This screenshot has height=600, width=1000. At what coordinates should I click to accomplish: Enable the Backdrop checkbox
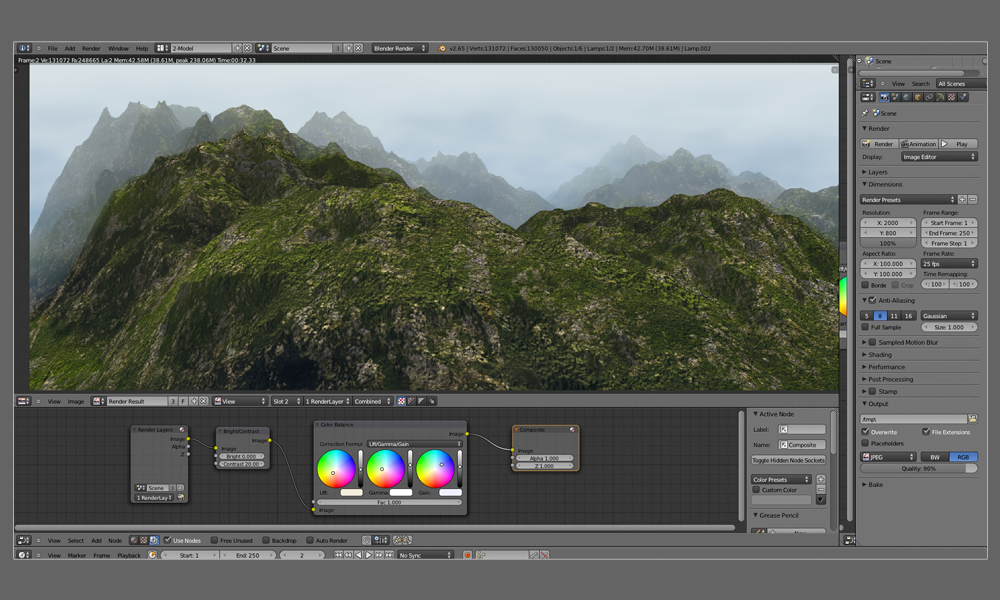265,540
